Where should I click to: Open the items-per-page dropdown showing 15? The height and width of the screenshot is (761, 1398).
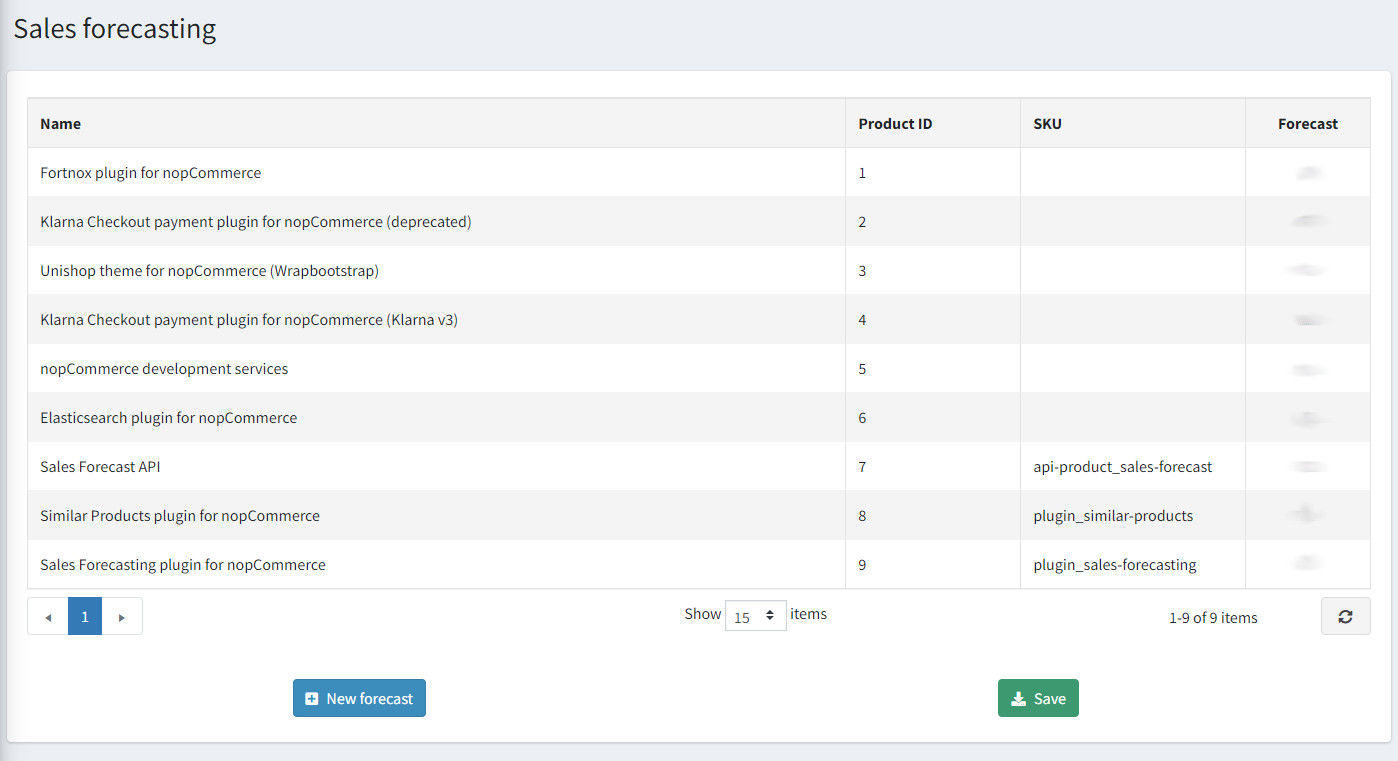(x=755, y=616)
